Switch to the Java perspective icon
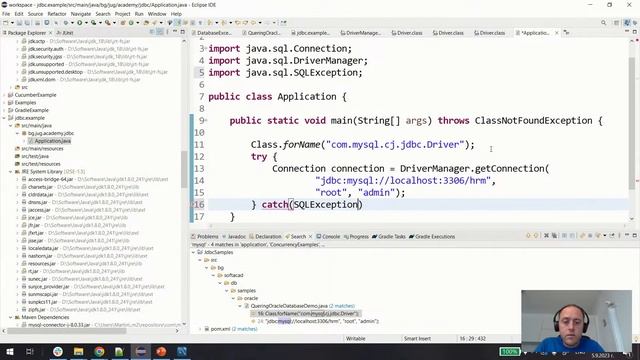 627,23
